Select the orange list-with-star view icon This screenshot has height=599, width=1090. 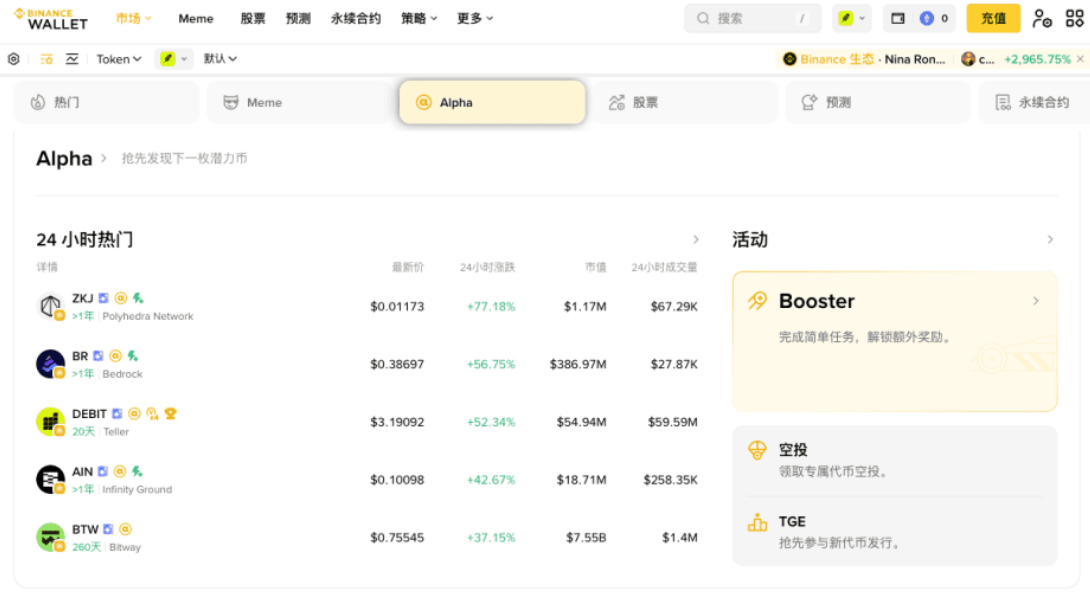pyautogui.click(x=47, y=59)
